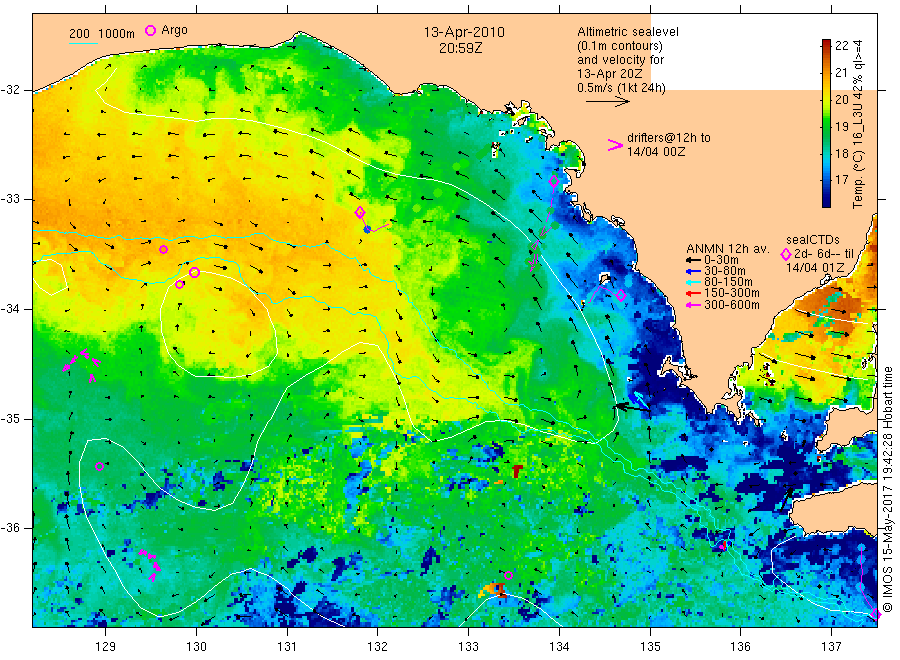Click the -36 latitude axis label
This screenshot has height=660, width=900.
(x=10, y=528)
